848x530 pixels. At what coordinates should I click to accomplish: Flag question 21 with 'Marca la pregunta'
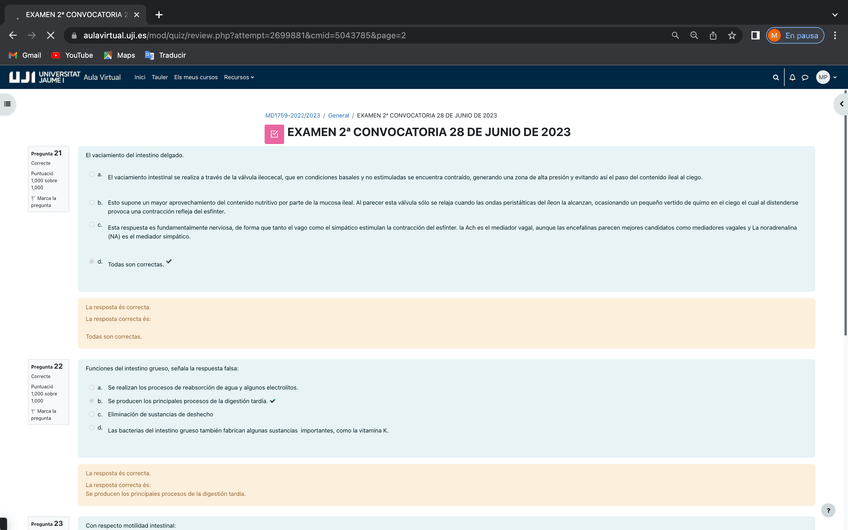click(x=46, y=202)
